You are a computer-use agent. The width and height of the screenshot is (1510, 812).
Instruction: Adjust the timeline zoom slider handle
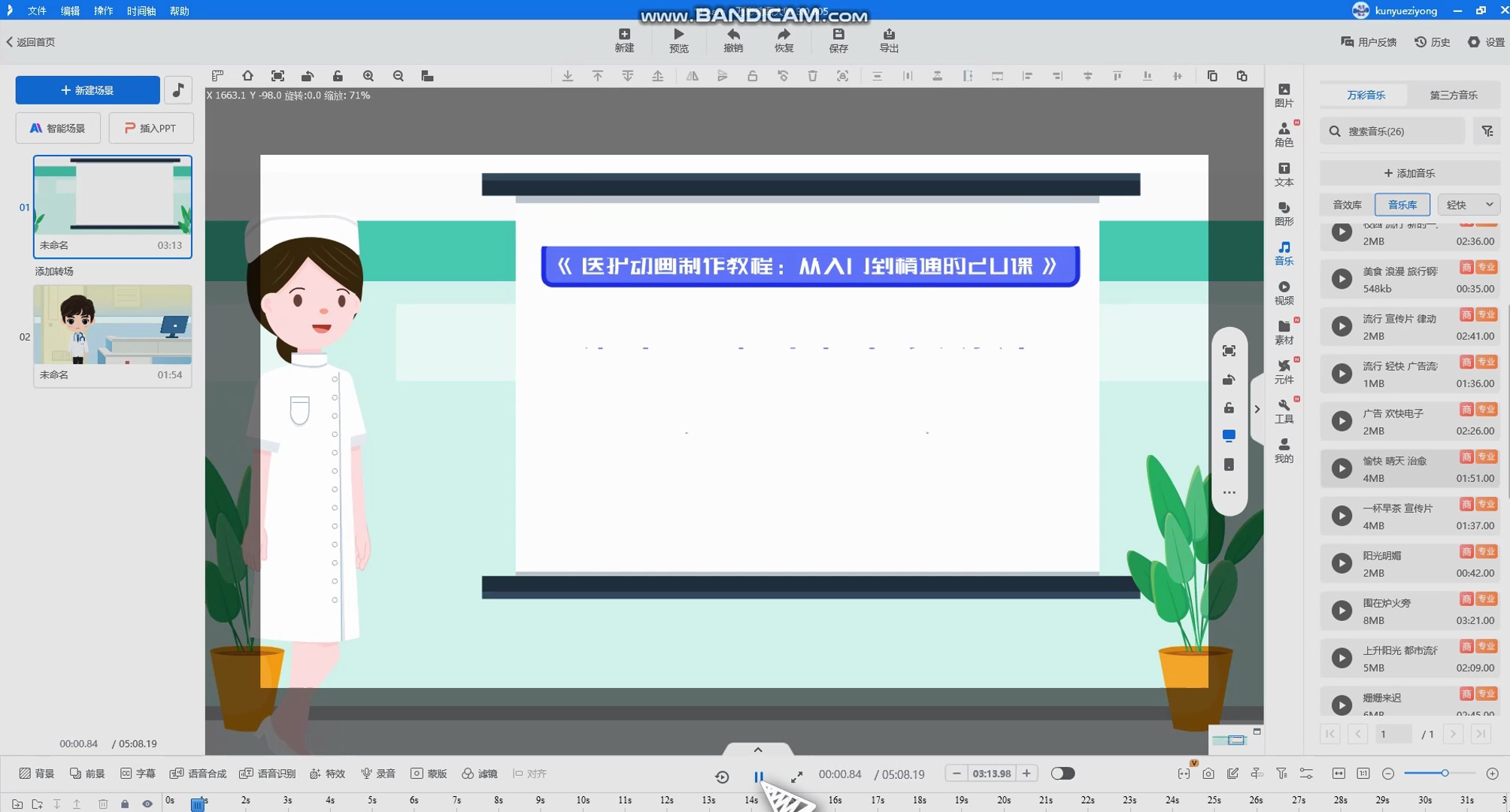tap(1445, 774)
